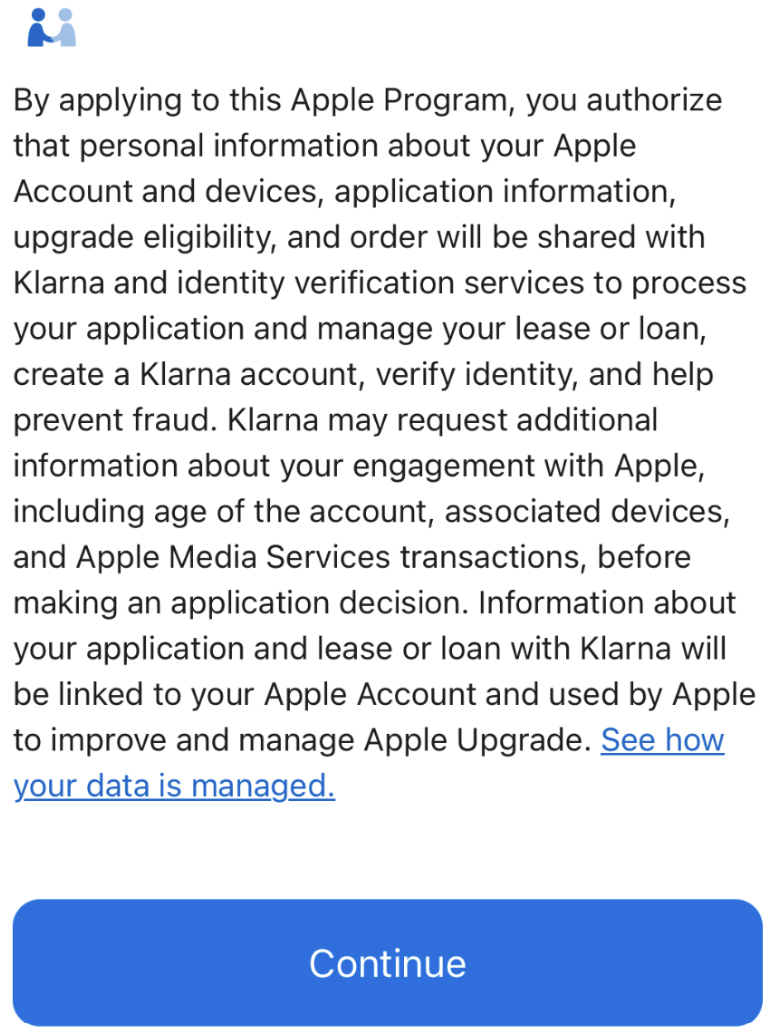
Task: Click the privacy handshake icon
Action: click(52, 28)
